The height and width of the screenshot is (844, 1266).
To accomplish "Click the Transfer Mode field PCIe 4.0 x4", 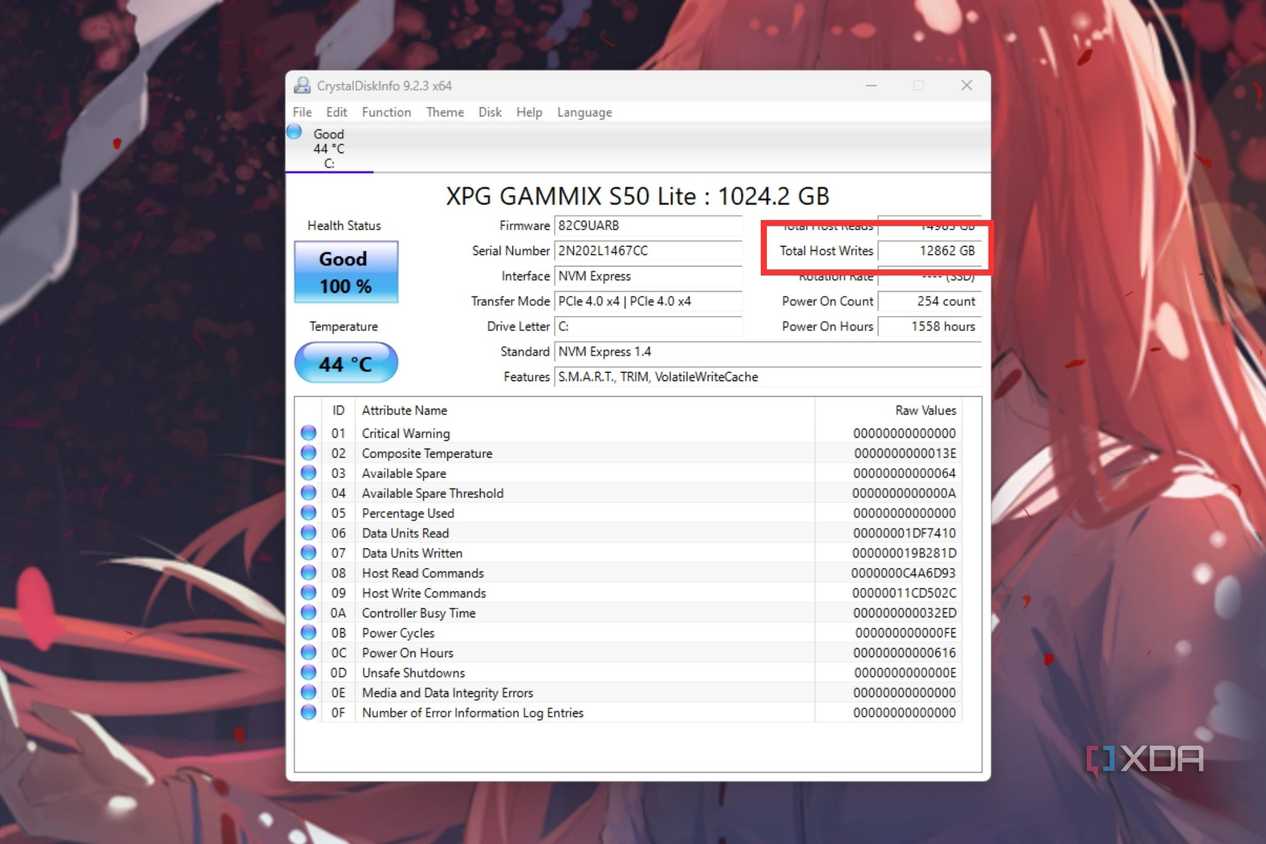I will (x=649, y=301).
